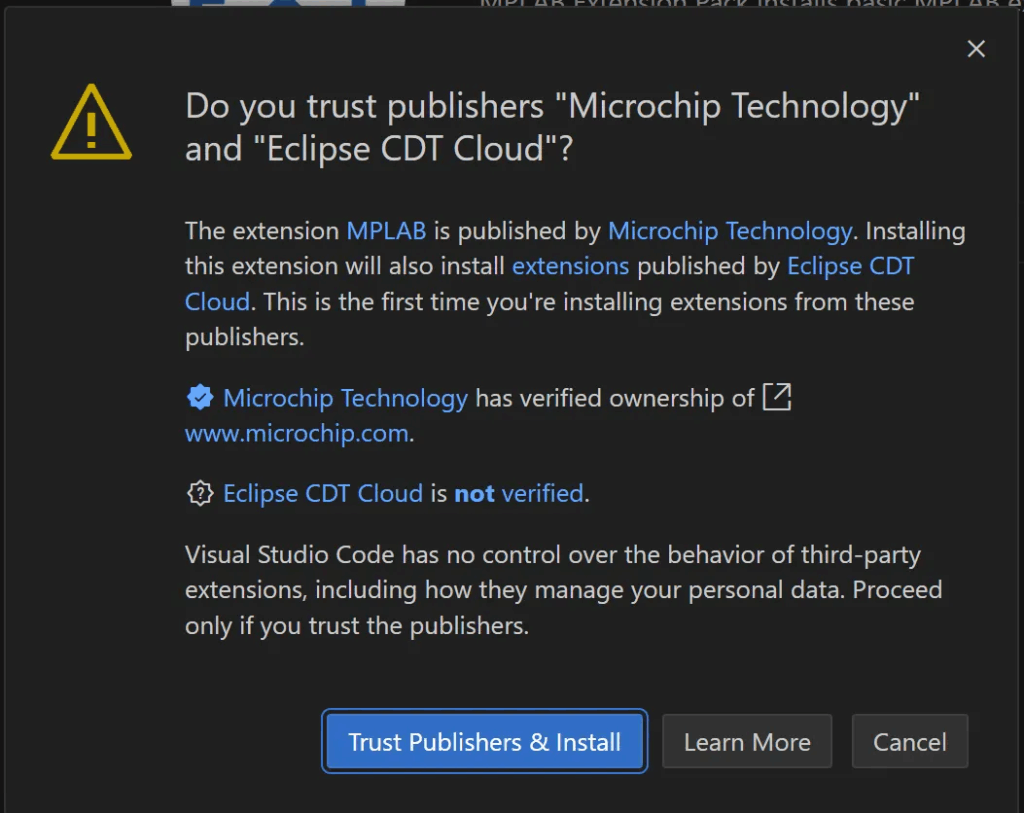Click the Learn More button
1024x813 pixels.
[x=747, y=742]
